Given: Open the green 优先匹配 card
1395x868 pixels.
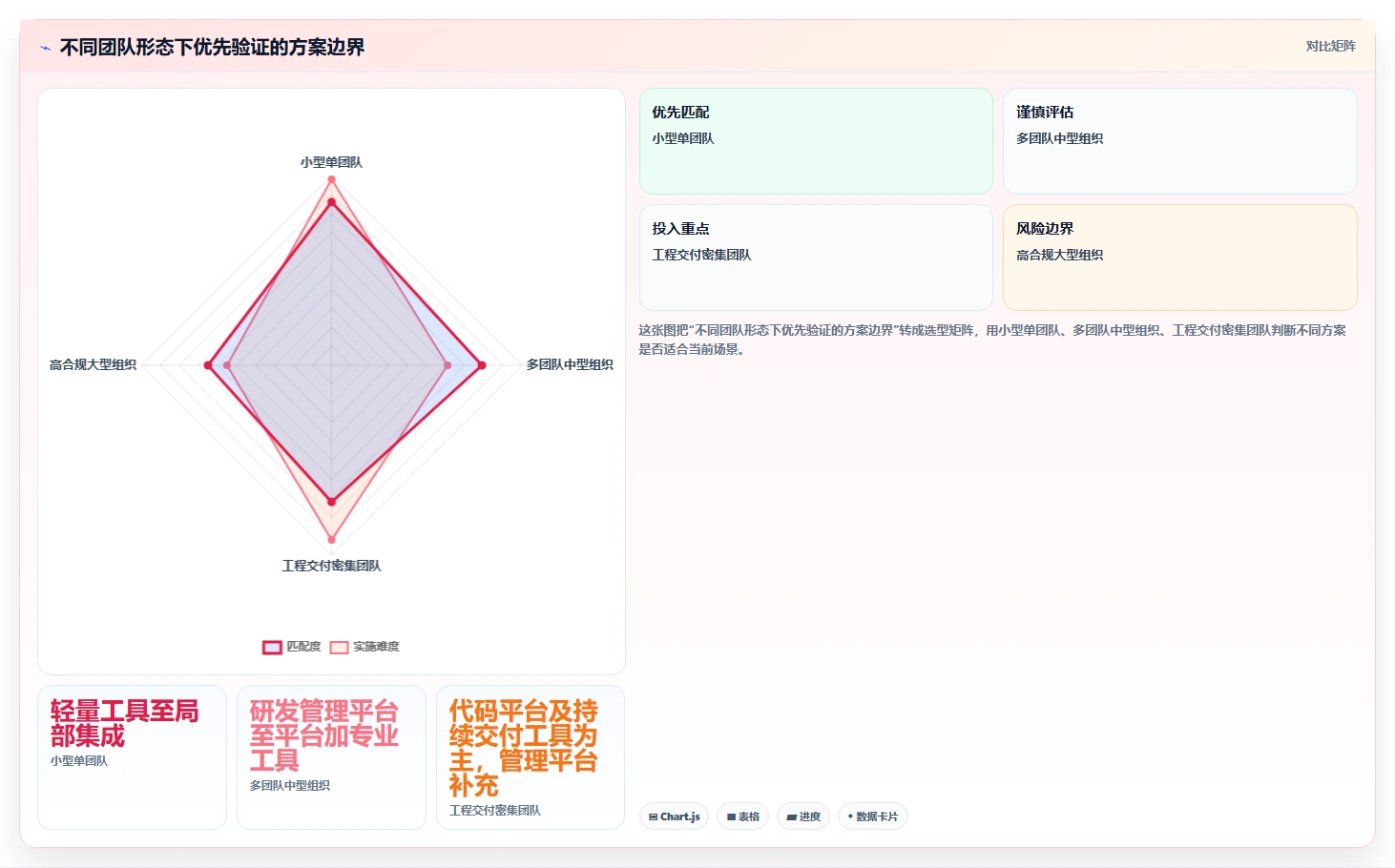Looking at the screenshot, I should pyautogui.click(x=816, y=141).
